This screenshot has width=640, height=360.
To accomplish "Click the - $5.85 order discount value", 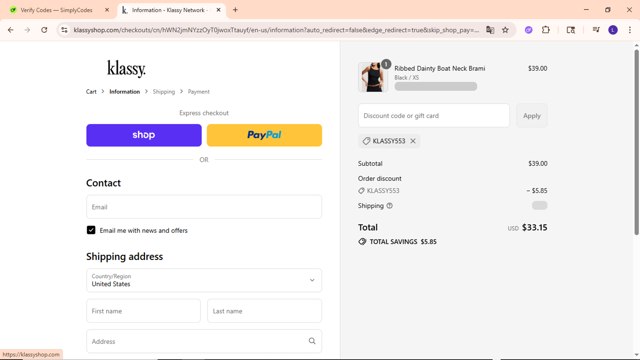I will [537, 191].
